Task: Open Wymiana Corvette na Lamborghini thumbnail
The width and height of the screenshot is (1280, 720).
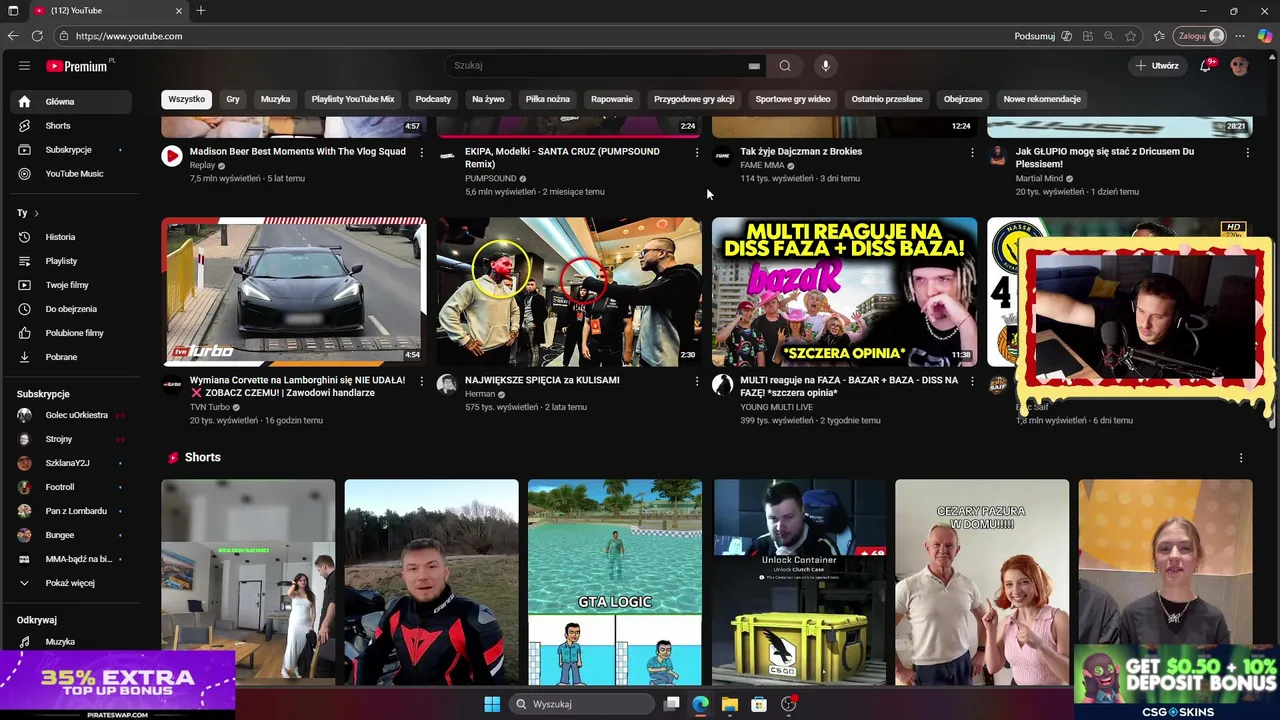Action: click(294, 292)
